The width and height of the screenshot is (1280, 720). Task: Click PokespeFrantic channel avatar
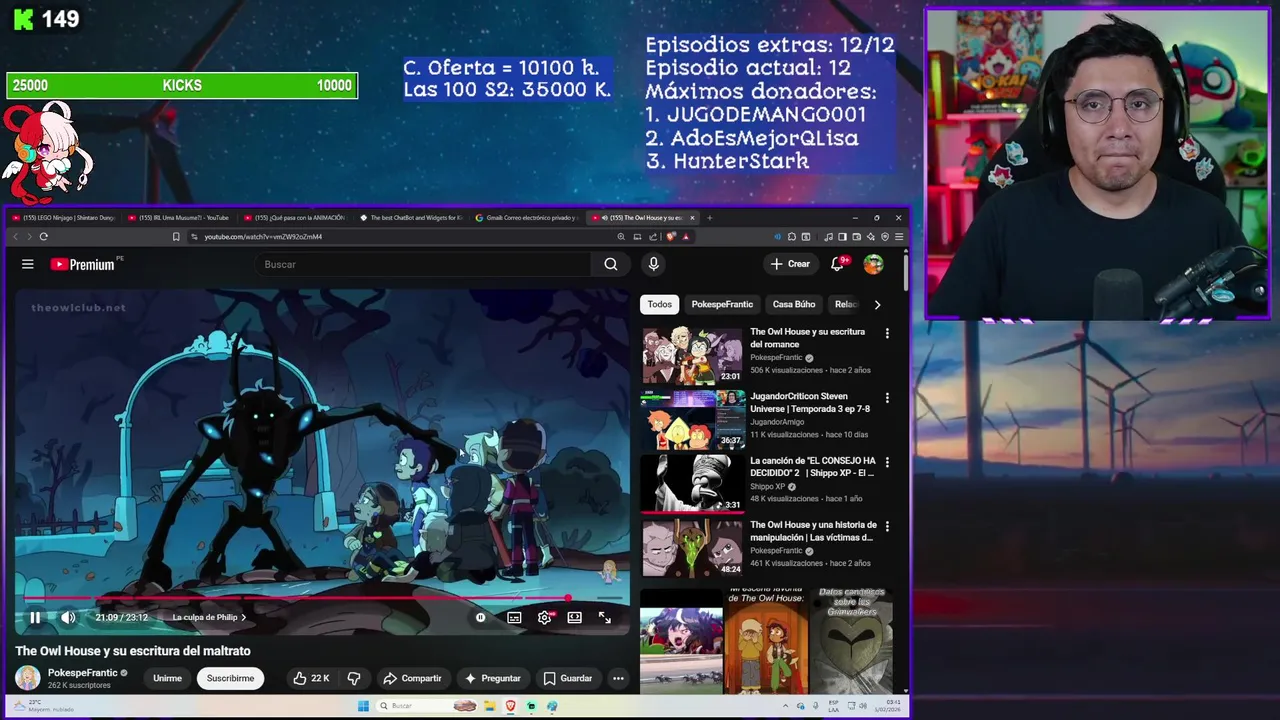(x=28, y=678)
